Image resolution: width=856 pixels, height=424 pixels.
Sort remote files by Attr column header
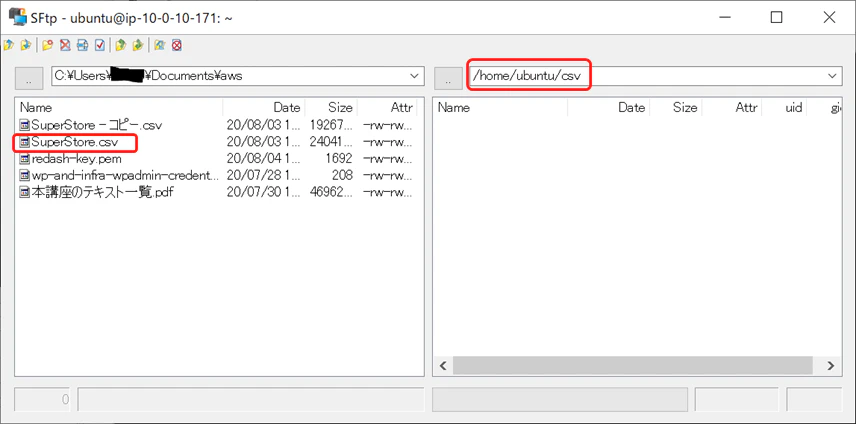point(732,108)
